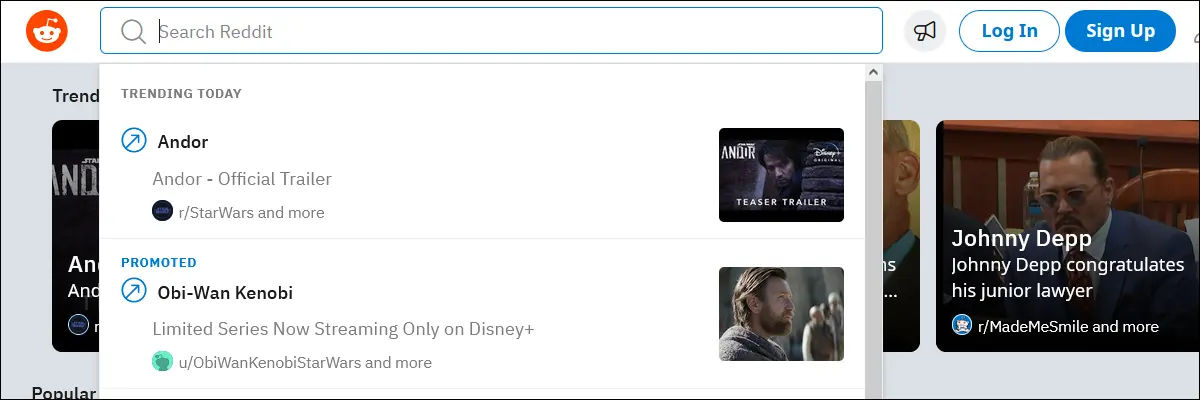Click the r/StarWars community avatar icon
This screenshot has height=400, width=1200.
click(x=162, y=211)
